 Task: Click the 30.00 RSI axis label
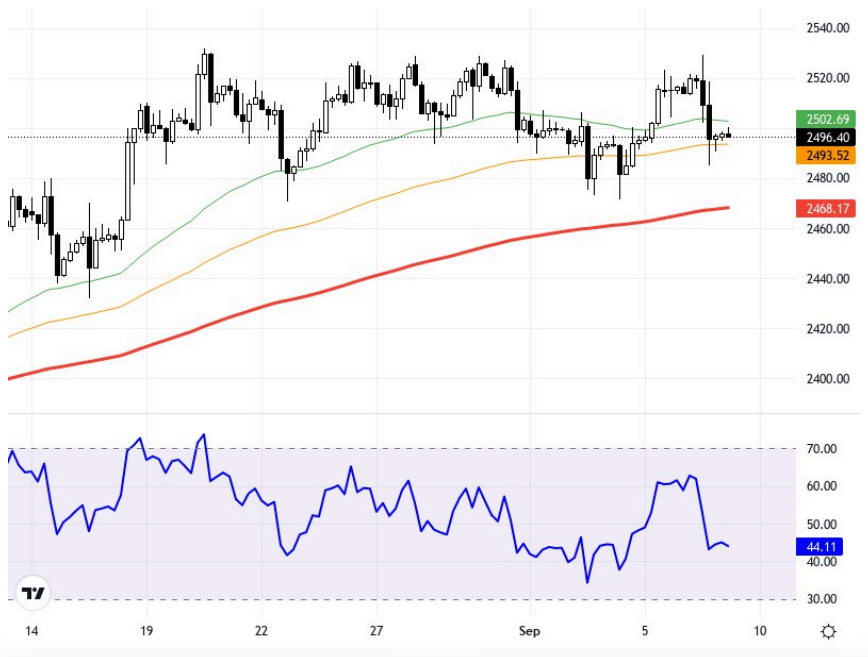pyautogui.click(x=822, y=599)
